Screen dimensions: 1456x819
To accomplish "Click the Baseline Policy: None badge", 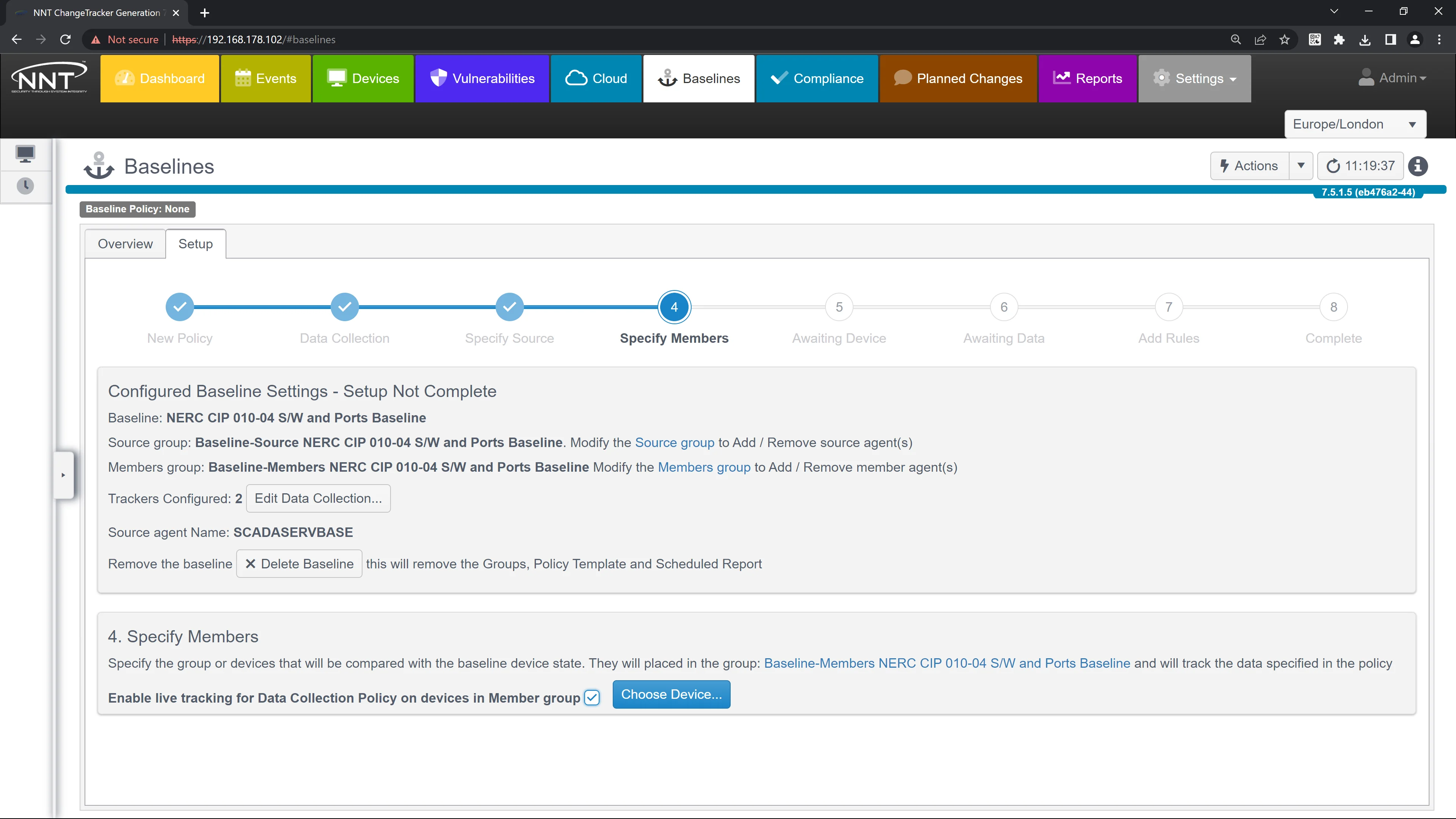I will coord(137,209).
